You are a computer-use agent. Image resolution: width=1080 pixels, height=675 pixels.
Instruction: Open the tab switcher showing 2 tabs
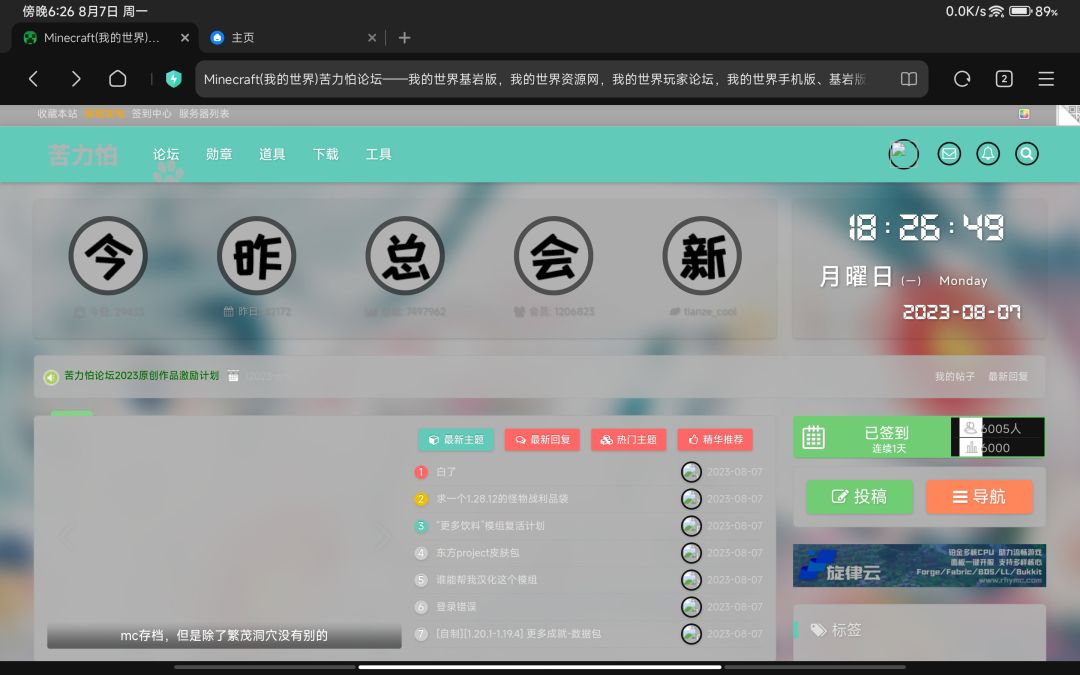[1004, 79]
